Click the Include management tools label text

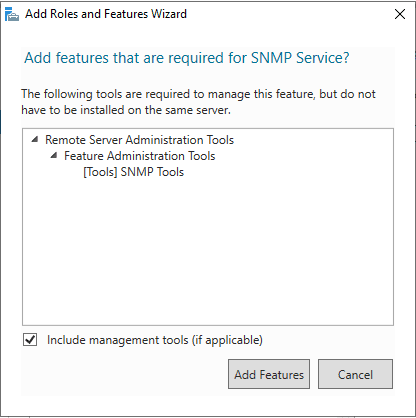155,340
